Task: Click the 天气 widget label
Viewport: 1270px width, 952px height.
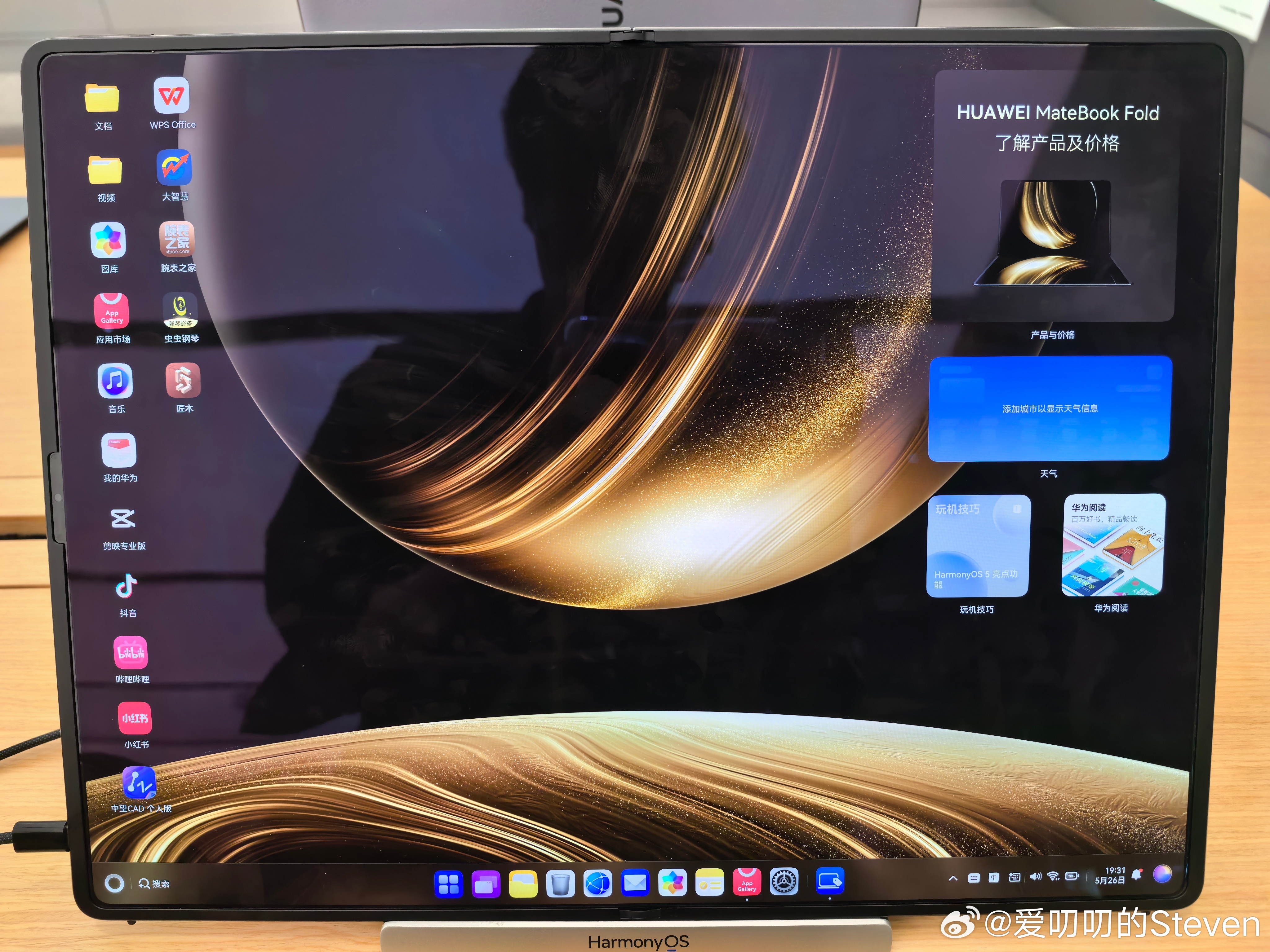Action: click(1048, 474)
